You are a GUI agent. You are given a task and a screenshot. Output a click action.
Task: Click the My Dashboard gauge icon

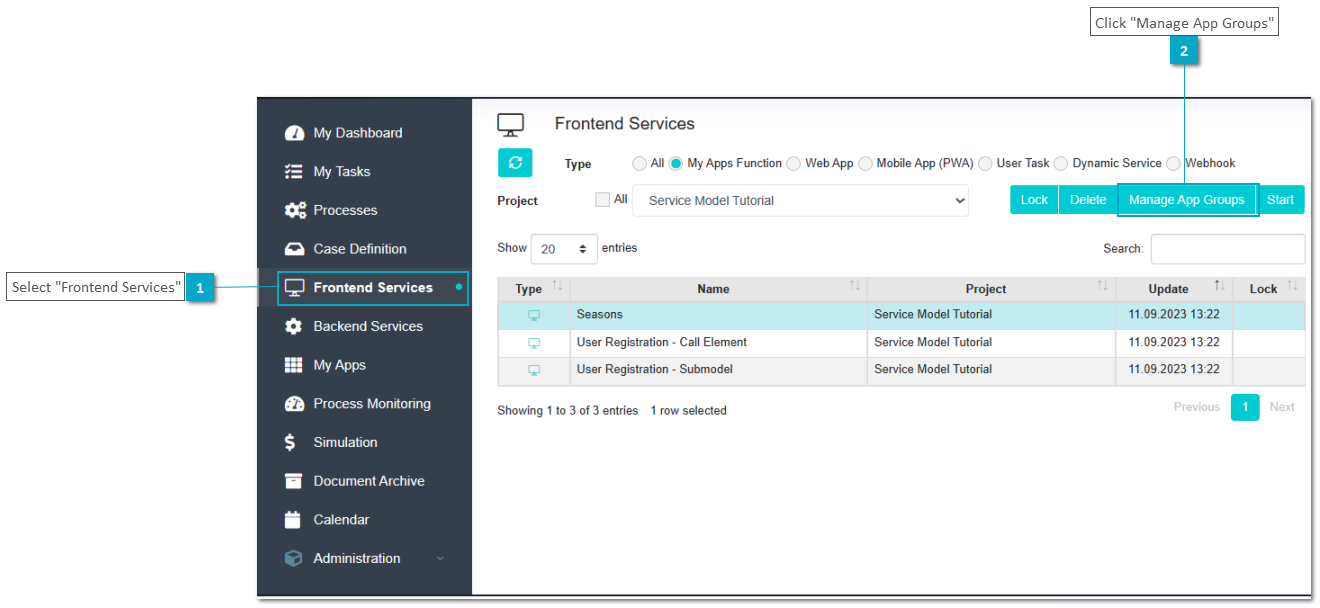(x=294, y=133)
